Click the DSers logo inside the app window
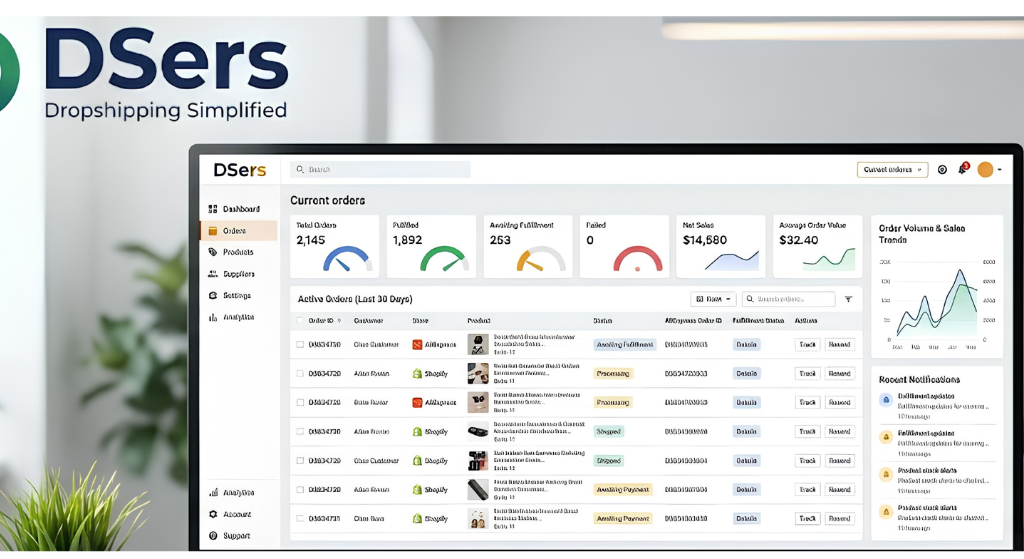Screen dimensions: 1024x559 [240, 170]
